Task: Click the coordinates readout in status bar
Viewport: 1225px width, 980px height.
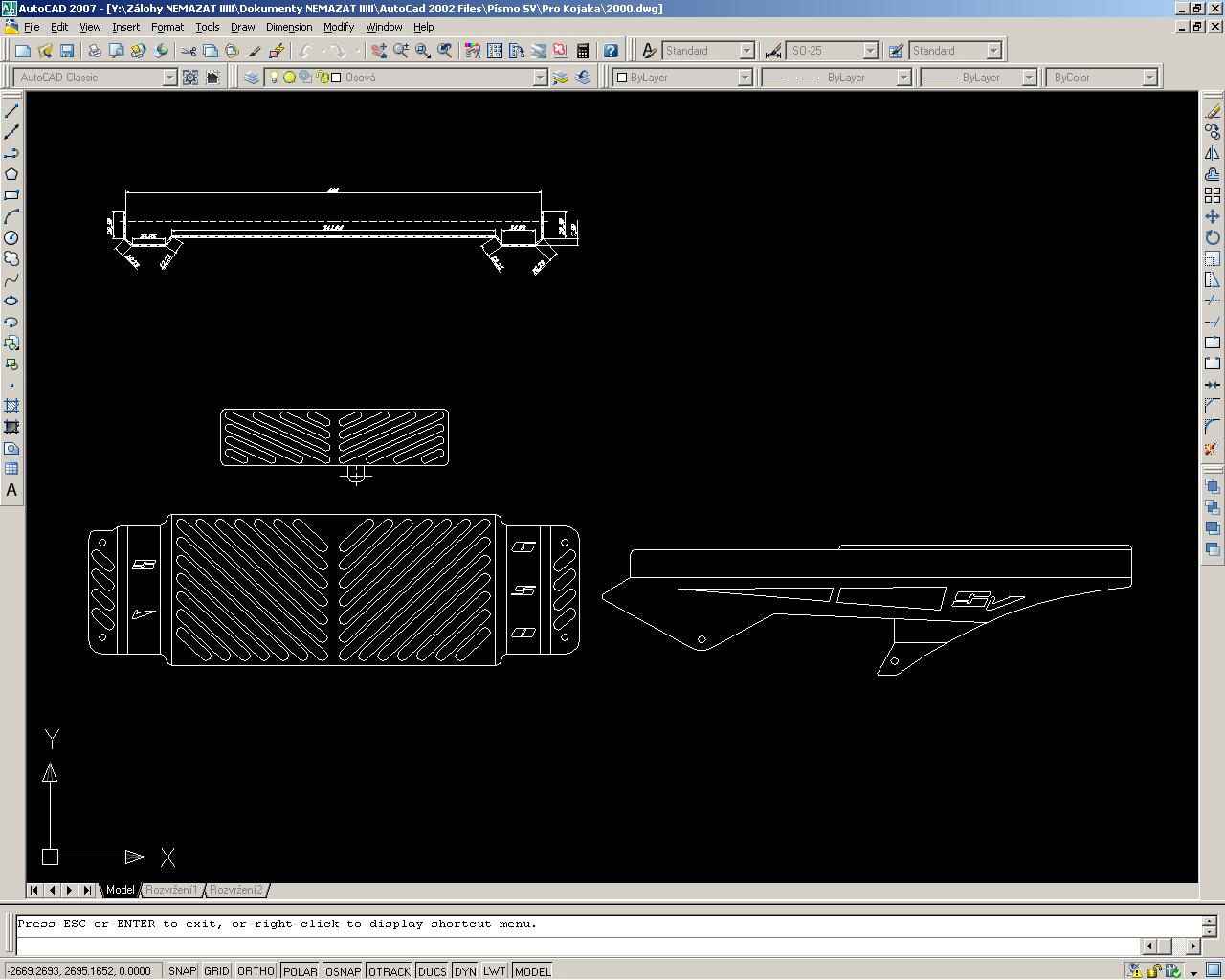Action: click(79, 970)
